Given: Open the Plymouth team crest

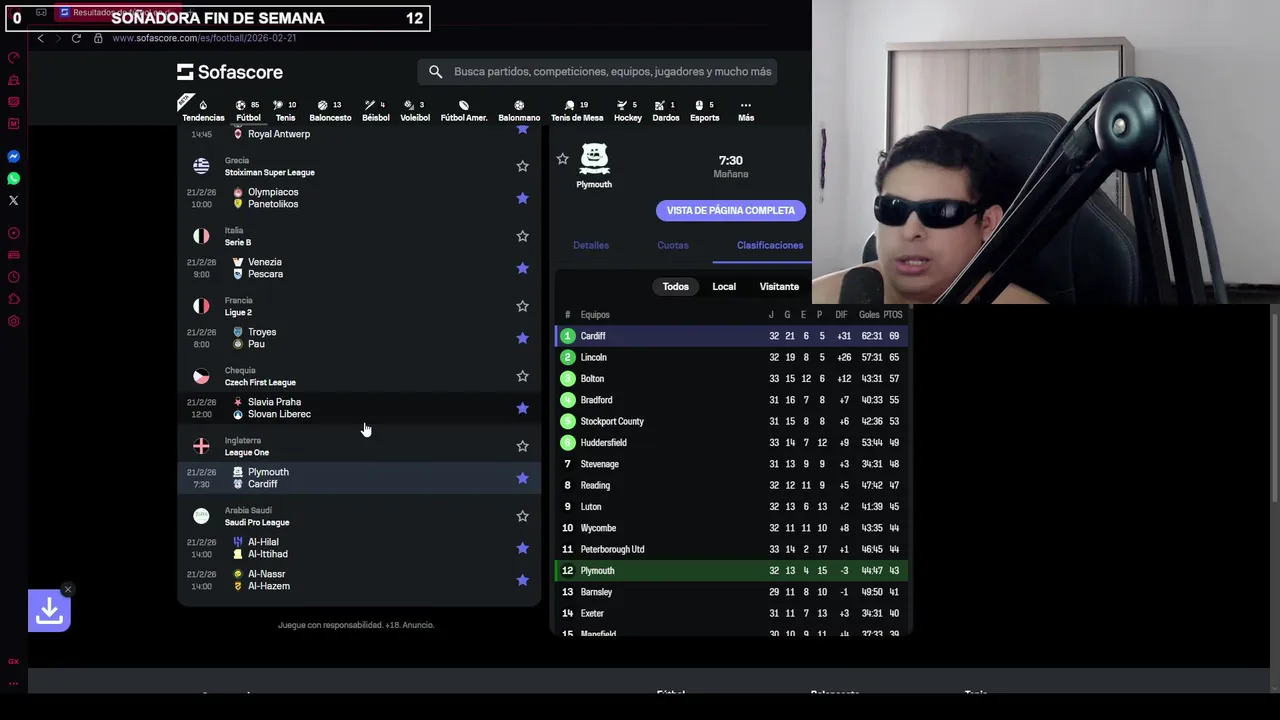Looking at the screenshot, I should click(594, 157).
